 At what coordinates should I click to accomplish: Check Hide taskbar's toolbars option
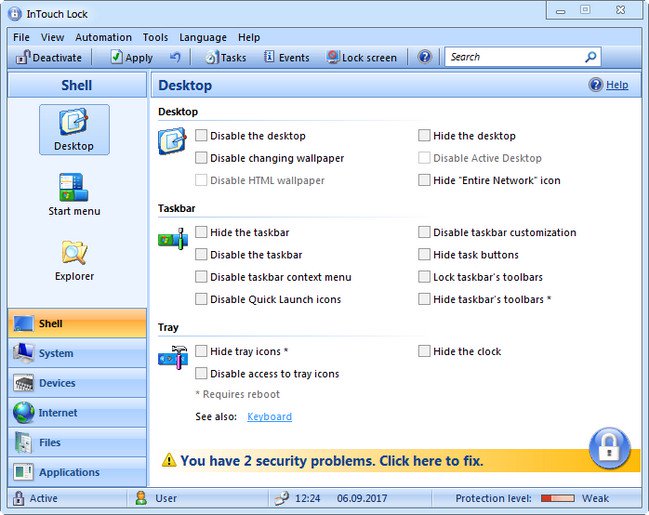pyautogui.click(x=424, y=299)
